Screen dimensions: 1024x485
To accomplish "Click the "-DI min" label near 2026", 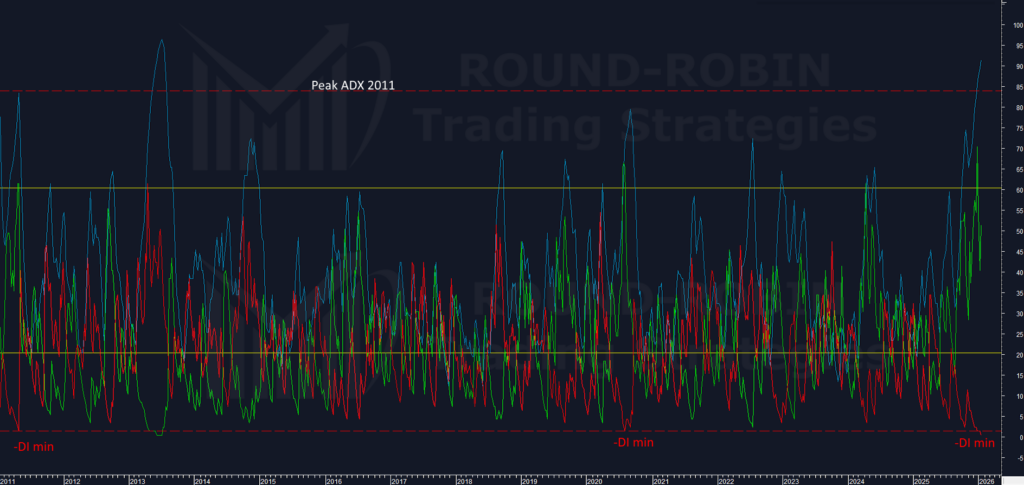I will (973, 442).
